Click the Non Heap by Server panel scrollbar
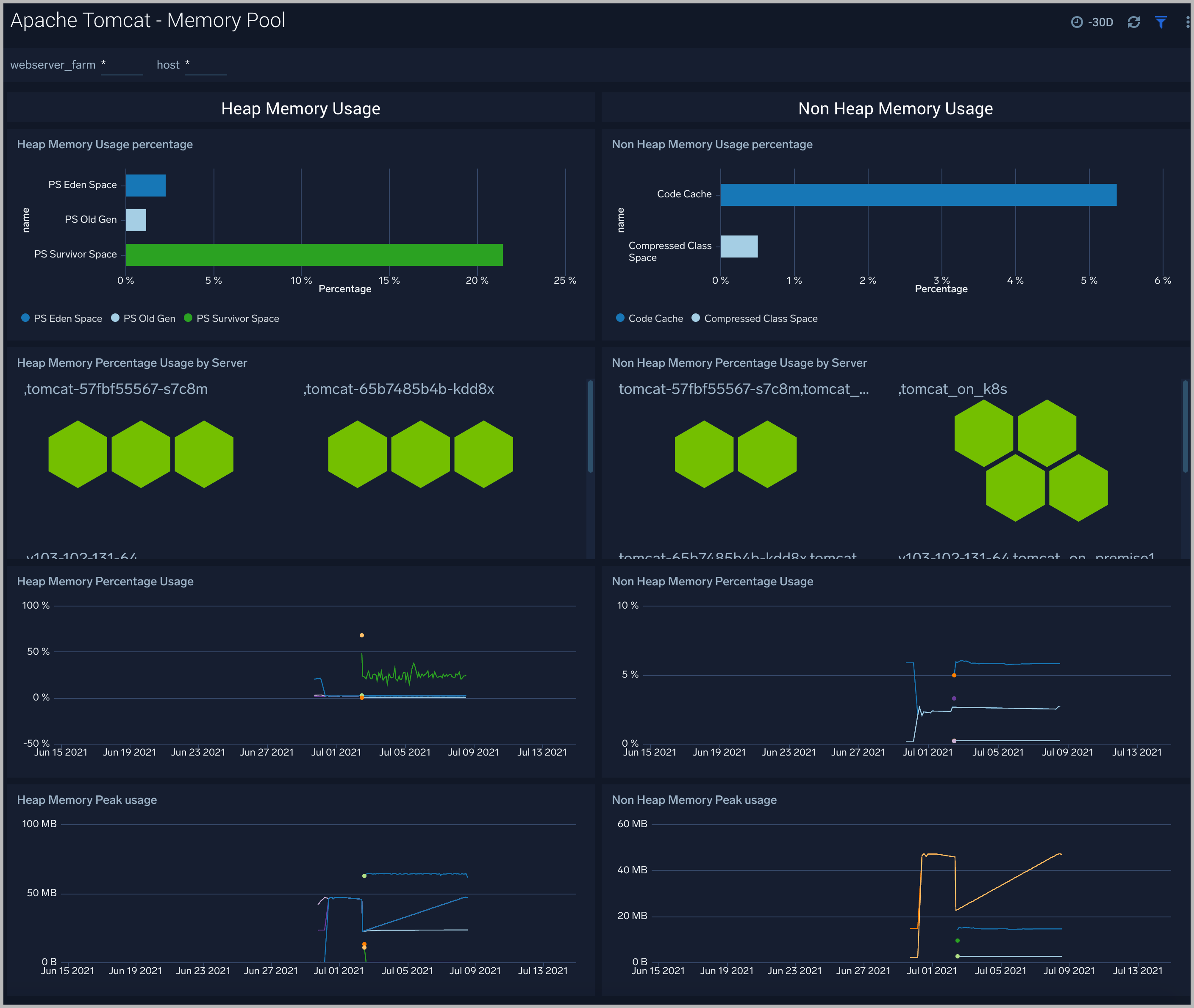 pos(1185,427)
